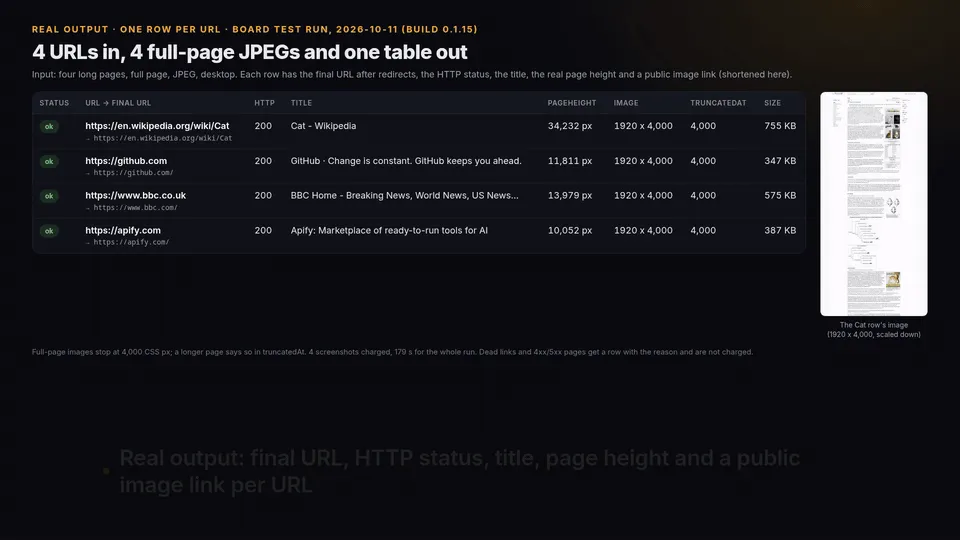The width and height of the screenshot is (960, 540).
Task: Click the SIZE column header
Action: coord(772,103)
